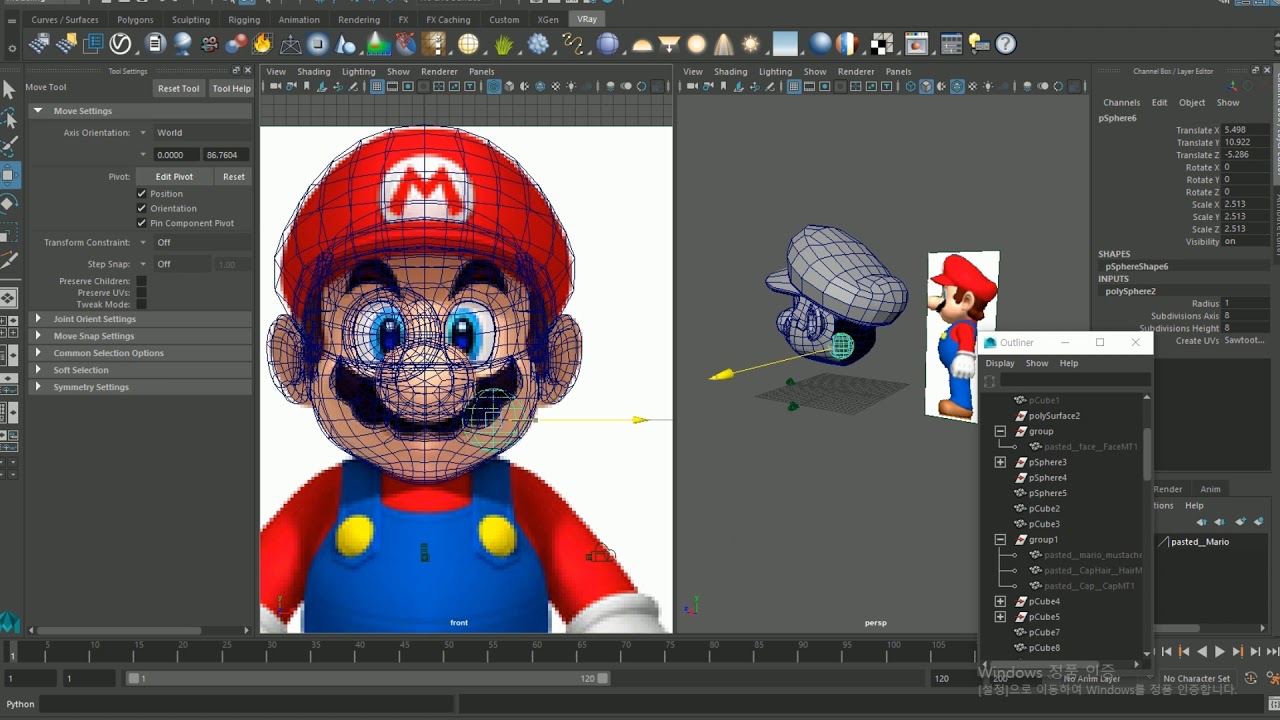Click the green grass shelf icon
The image size is (1280, 720).
504,44
